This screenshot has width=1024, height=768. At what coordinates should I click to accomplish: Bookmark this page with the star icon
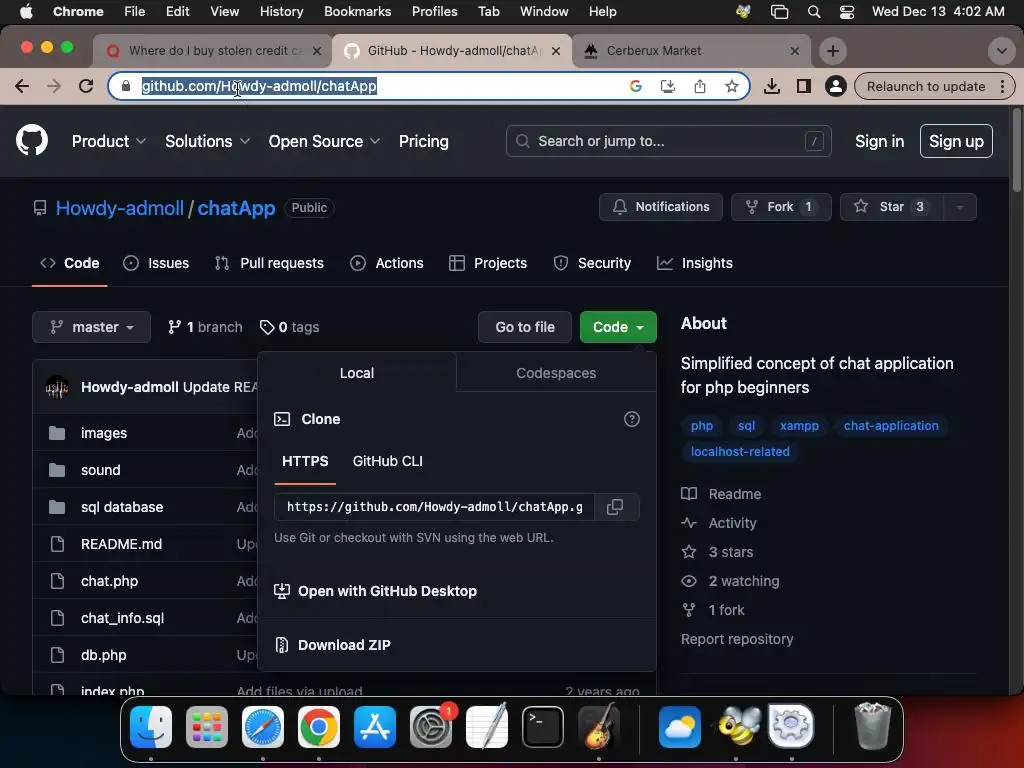[x=732, y=86]
